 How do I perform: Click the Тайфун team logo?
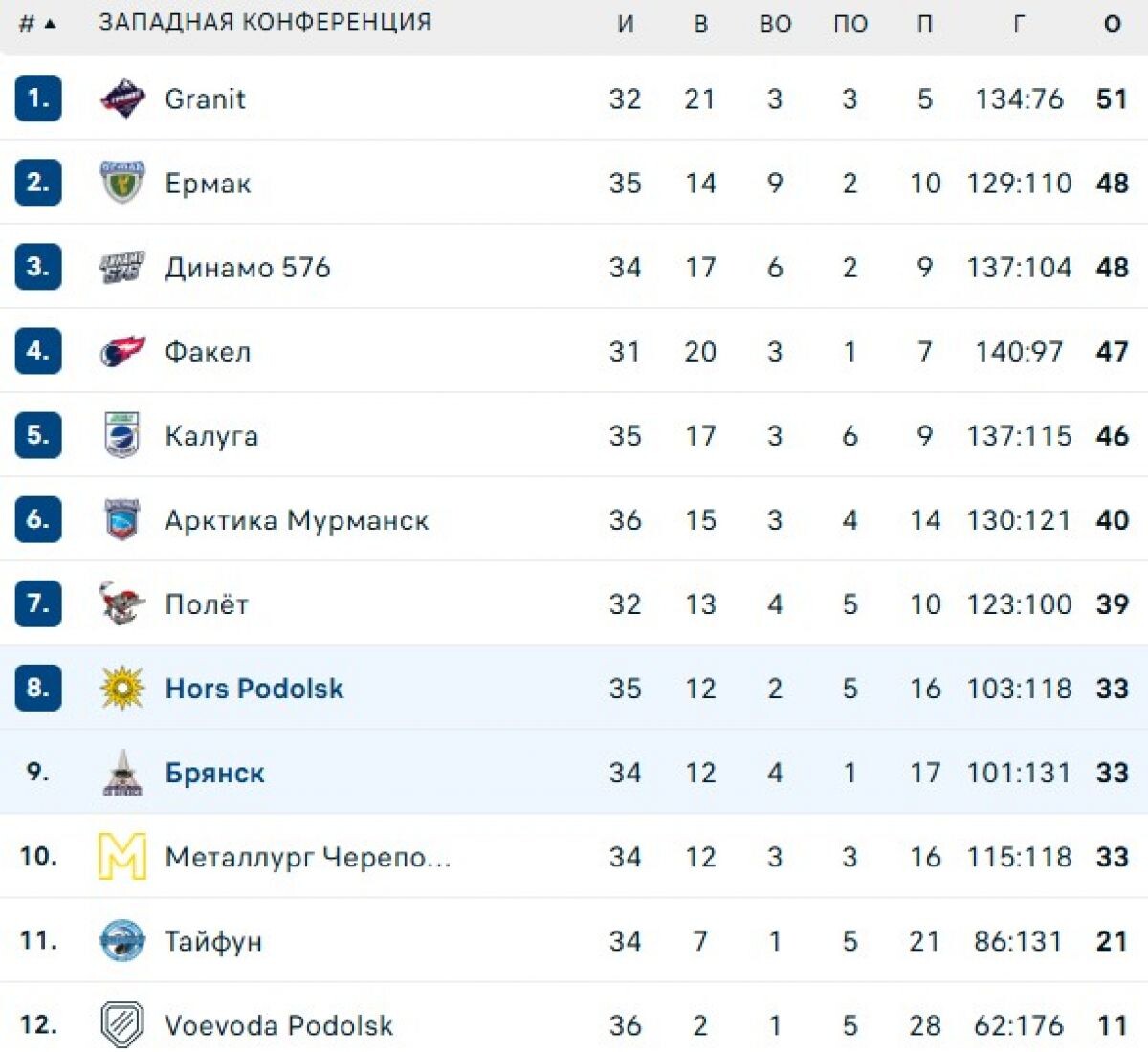122,940
